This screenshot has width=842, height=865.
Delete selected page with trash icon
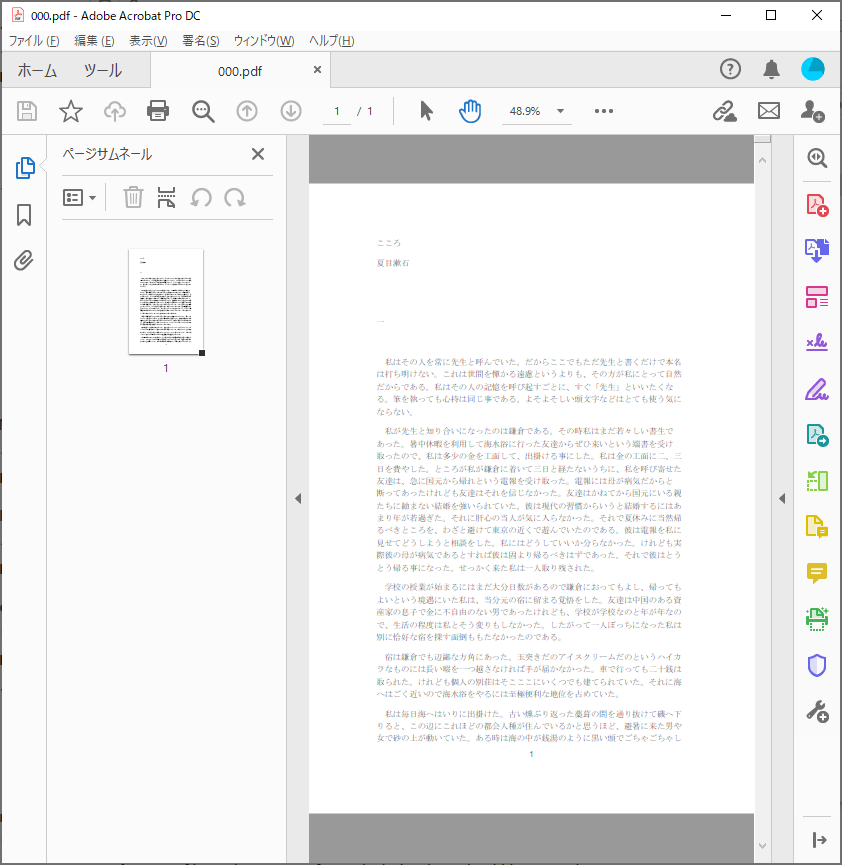pos(133,197)
